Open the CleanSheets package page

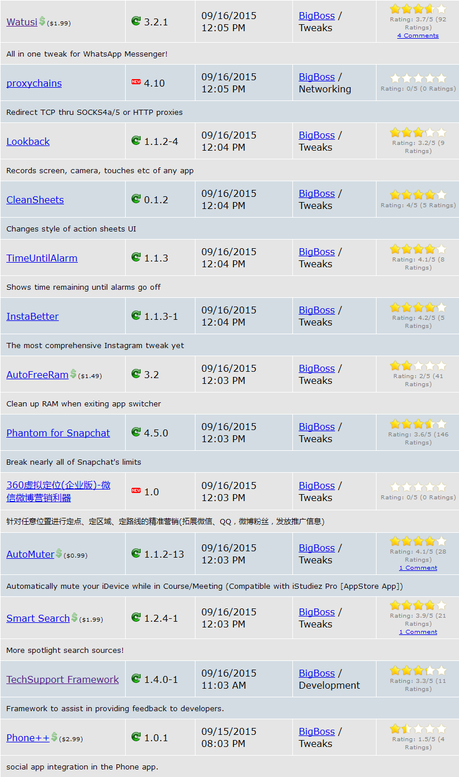(35, 200)
